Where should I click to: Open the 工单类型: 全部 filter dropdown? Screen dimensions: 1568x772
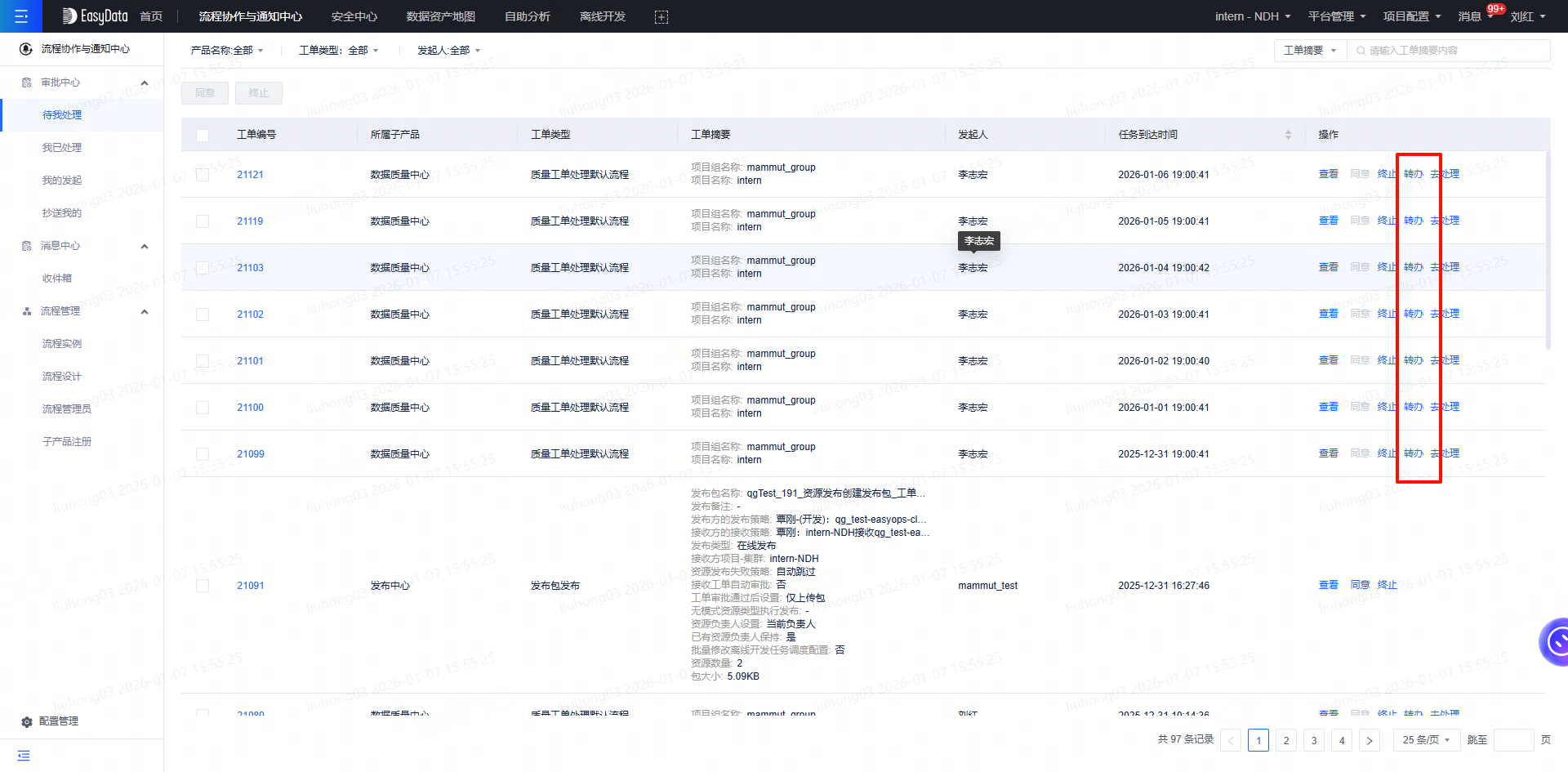pos(339,51)
